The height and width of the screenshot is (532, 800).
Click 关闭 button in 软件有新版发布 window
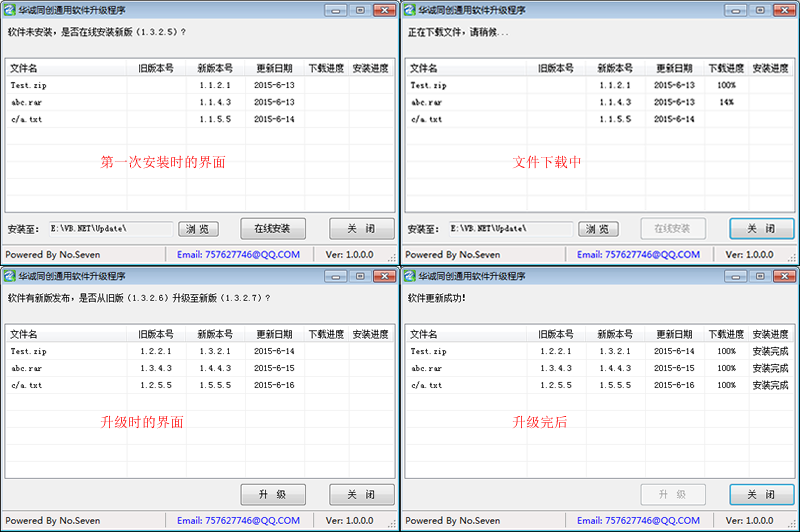click(x=362, y=494)
